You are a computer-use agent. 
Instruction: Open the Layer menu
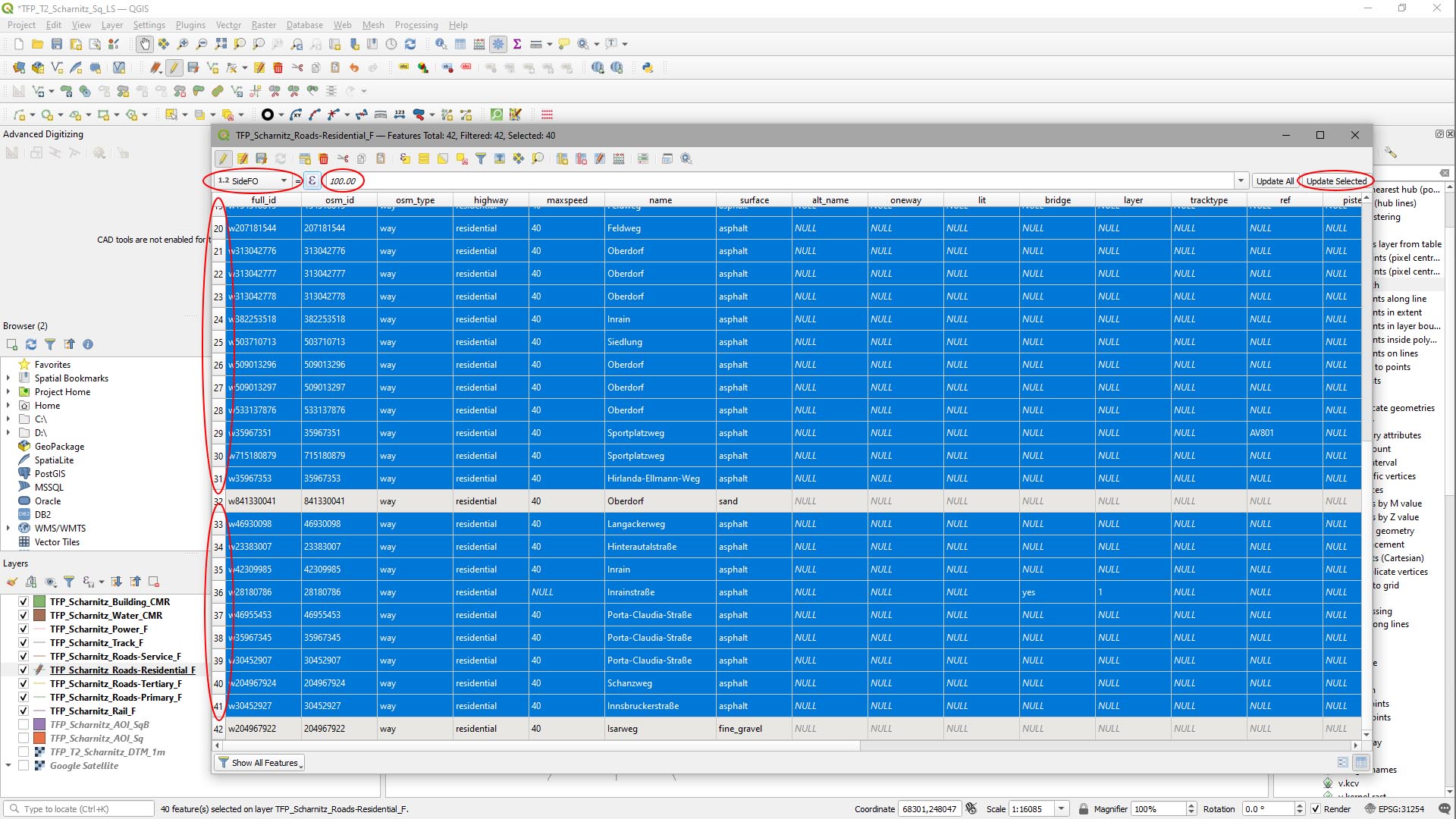click(x=112, y=25)
